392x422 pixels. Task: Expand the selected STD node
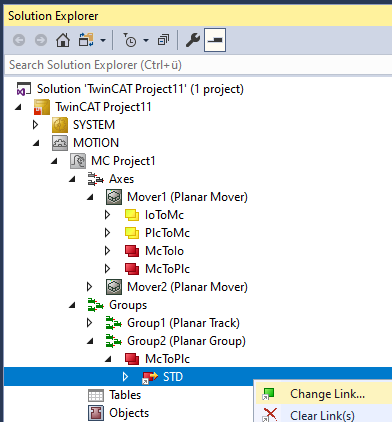pyautogui.click(x=126, y=377)
